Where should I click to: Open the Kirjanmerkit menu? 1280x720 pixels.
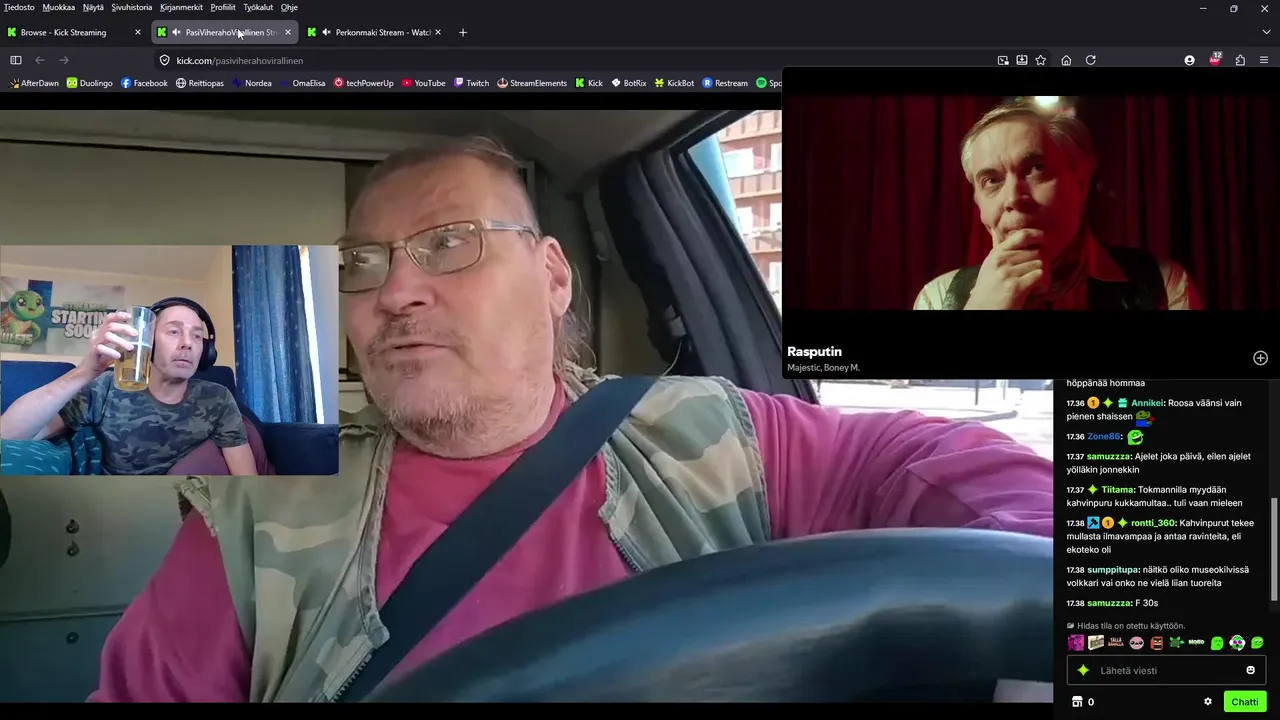point(182,7)
